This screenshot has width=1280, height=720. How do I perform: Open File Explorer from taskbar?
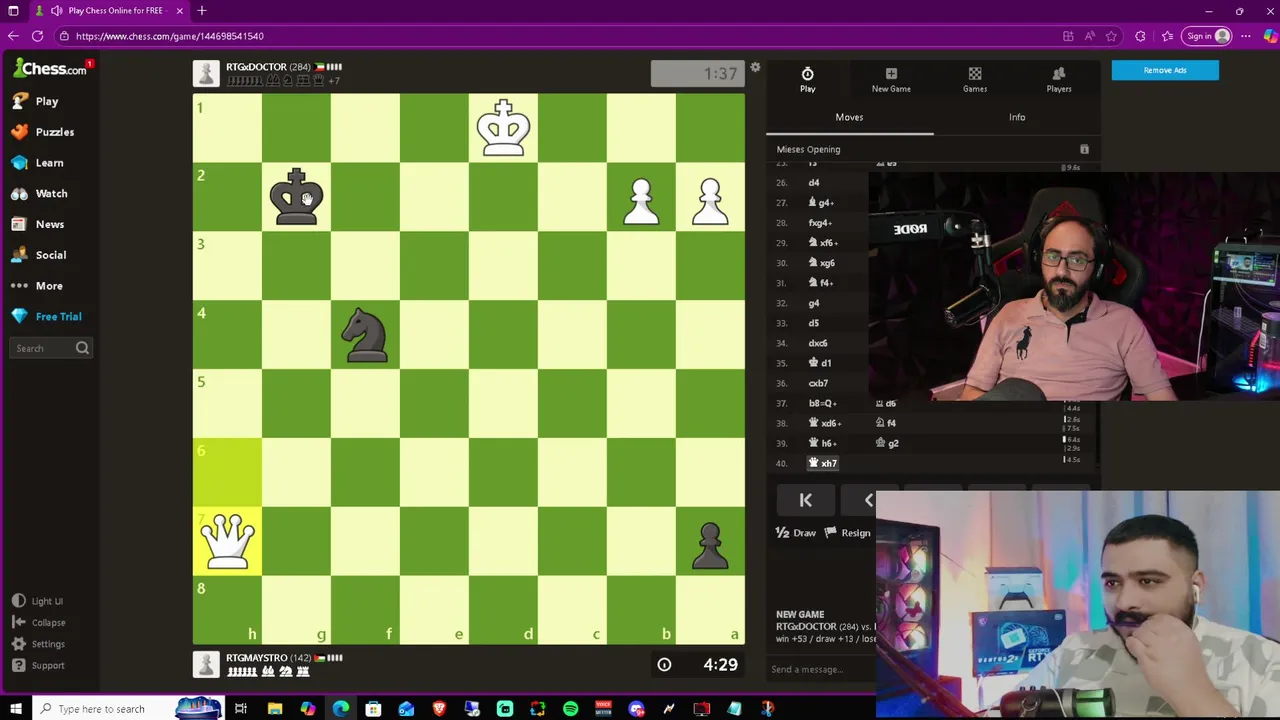(275, 709)
